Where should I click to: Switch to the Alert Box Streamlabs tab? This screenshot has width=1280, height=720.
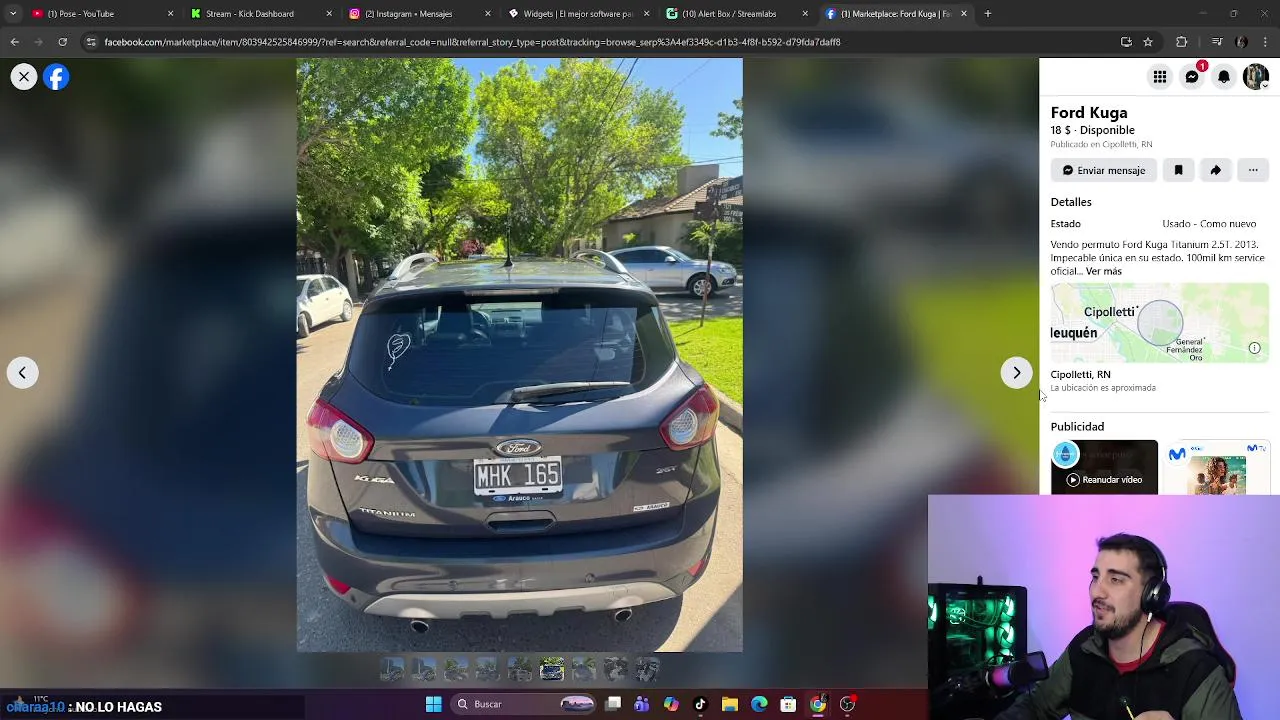[736, 14]
